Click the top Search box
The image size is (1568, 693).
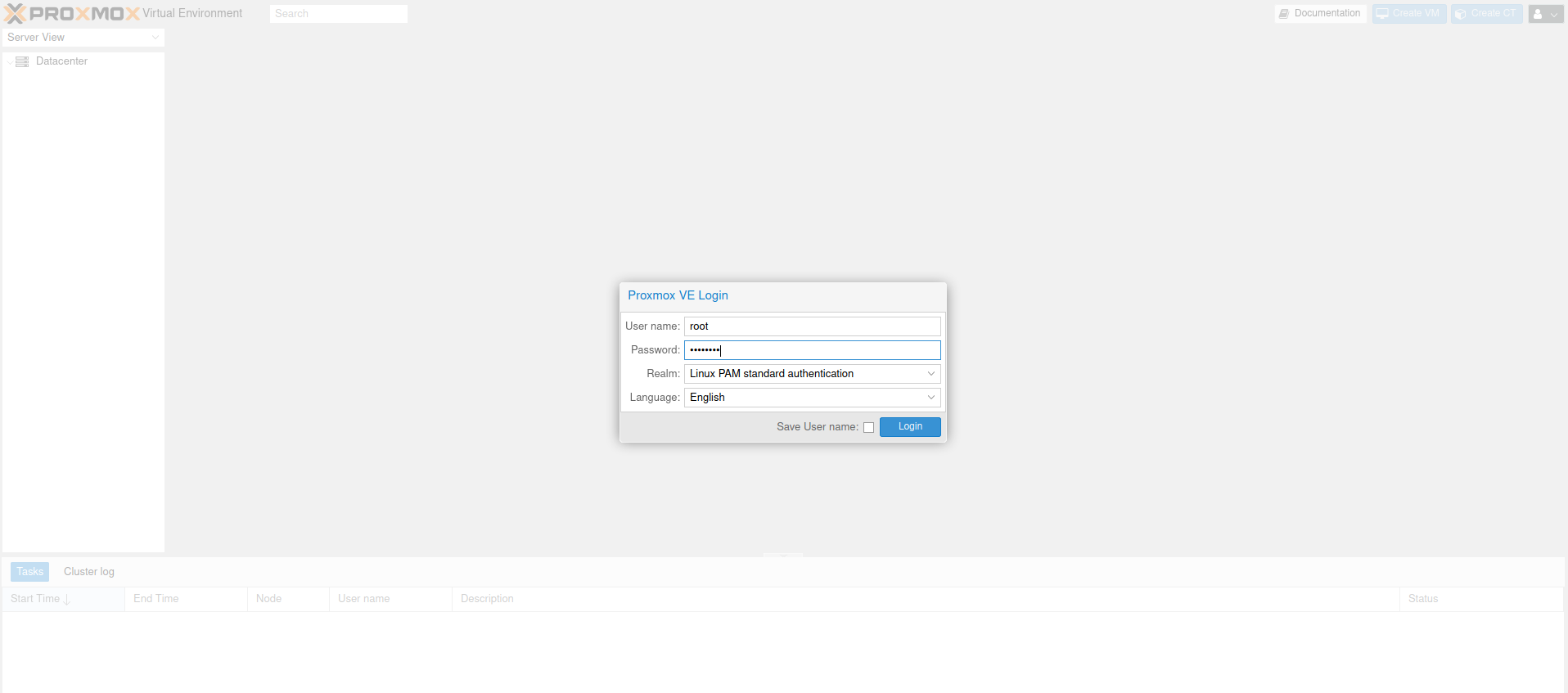tap(338, 14)
